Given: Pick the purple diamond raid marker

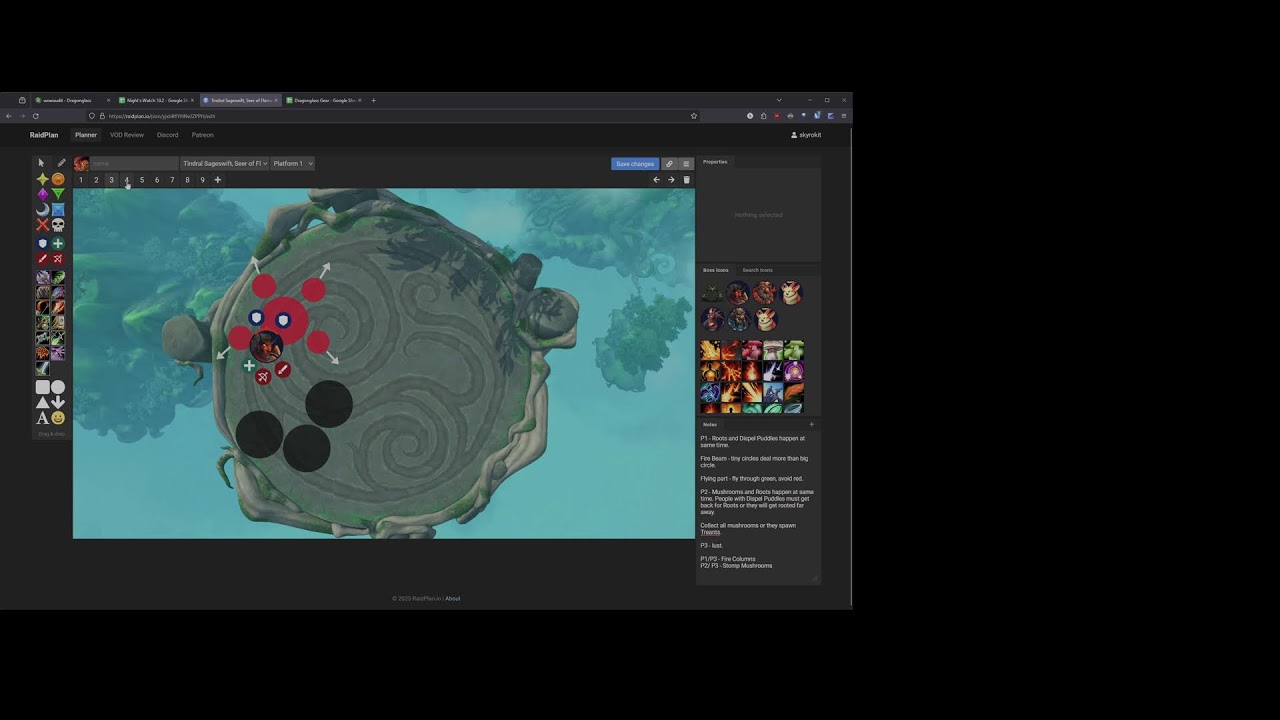Looking at the screenshot, I should click(x=42, y=194).
